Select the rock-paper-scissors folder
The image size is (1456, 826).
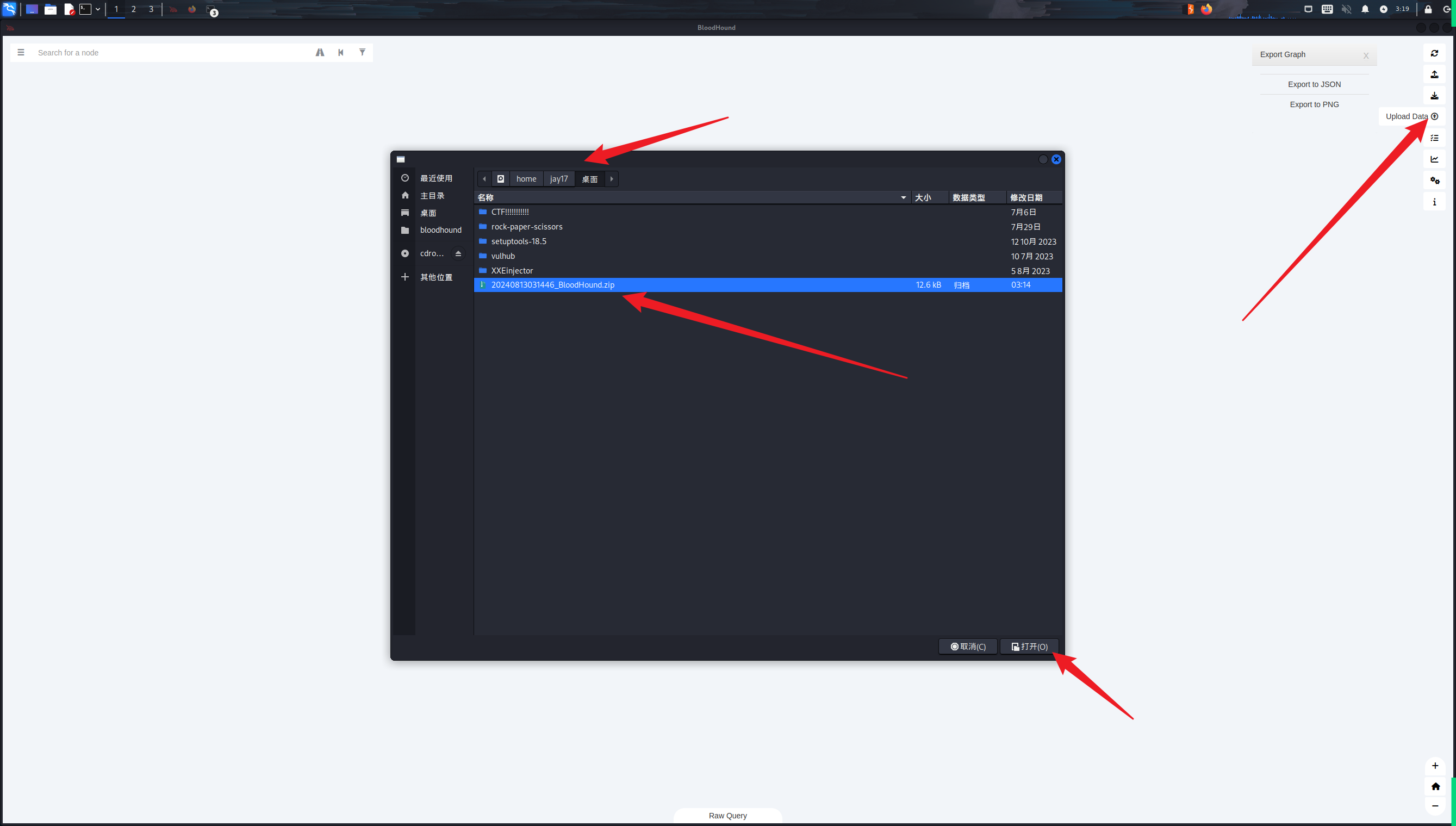[768, 226]
